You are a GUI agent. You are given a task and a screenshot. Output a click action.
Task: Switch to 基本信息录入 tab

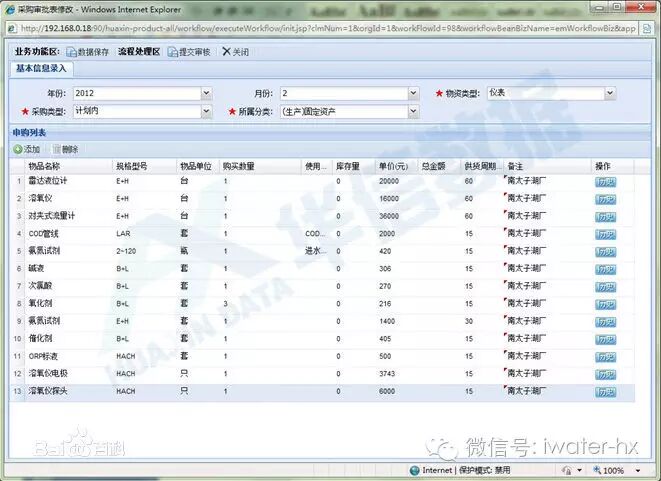pyautogui.click(x=41, y=68)
